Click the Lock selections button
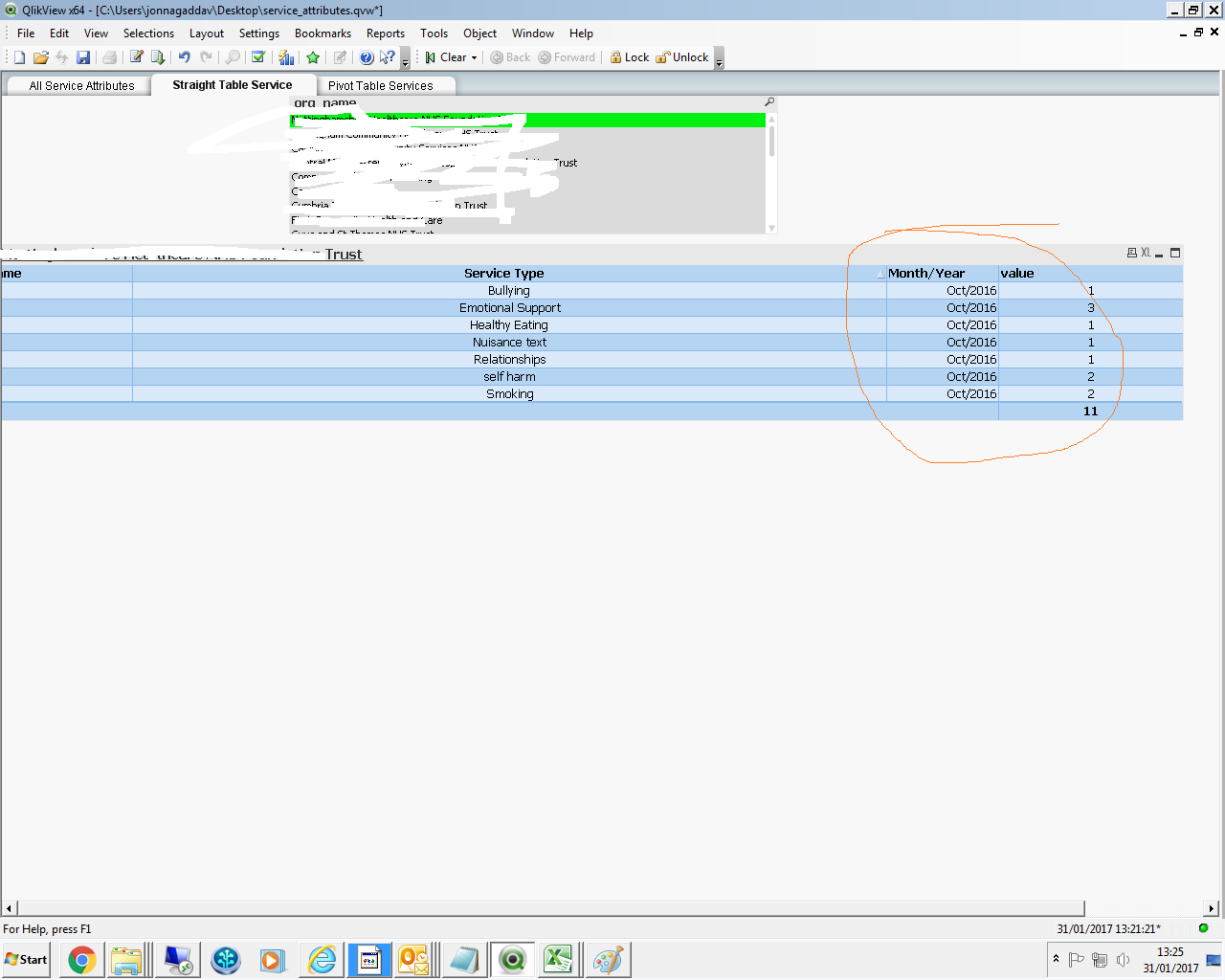The width and height of the screenshot is (1225, 980). click(630, 57)
